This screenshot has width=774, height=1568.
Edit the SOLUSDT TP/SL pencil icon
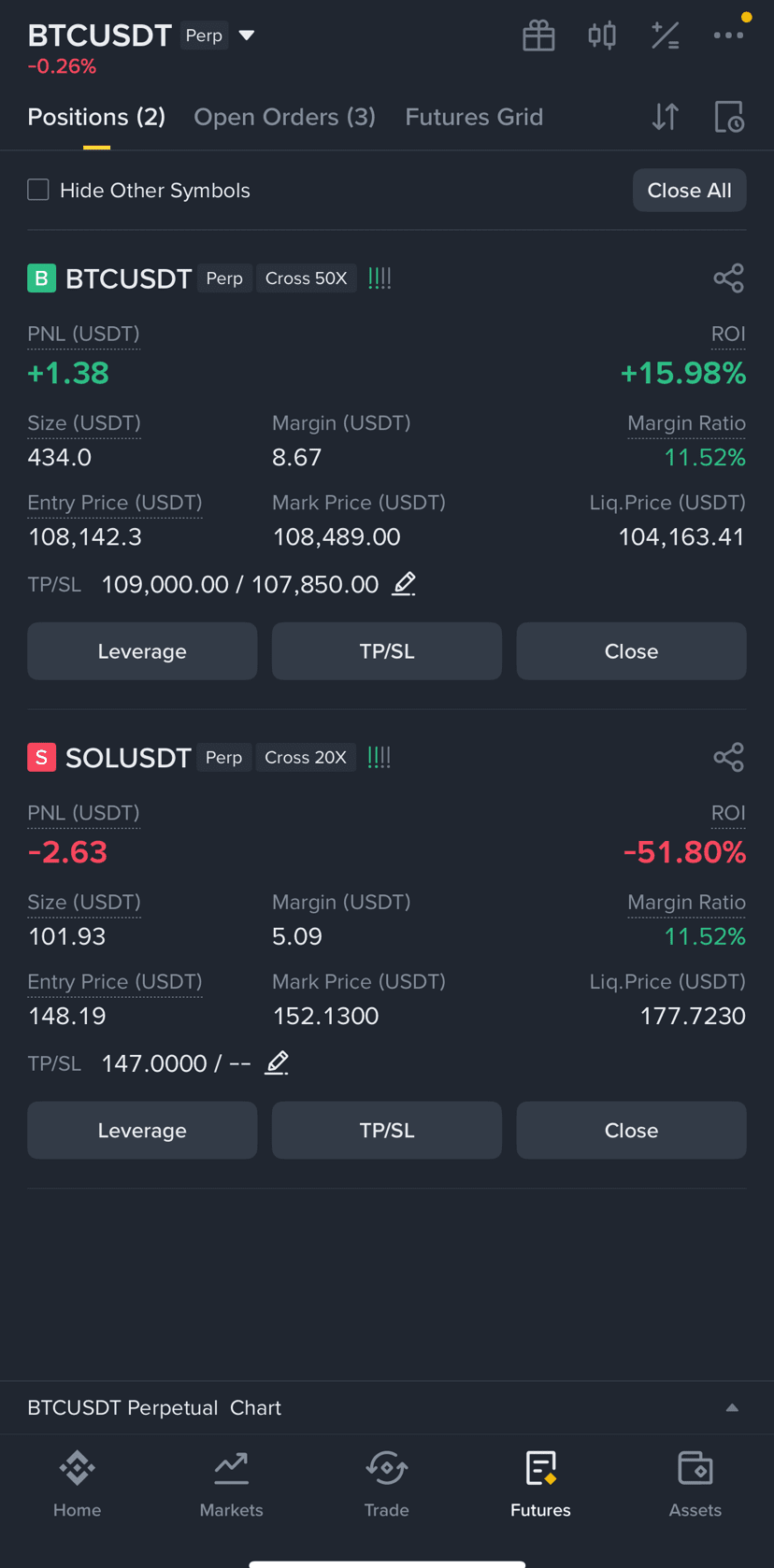[x=277, y=1063]
